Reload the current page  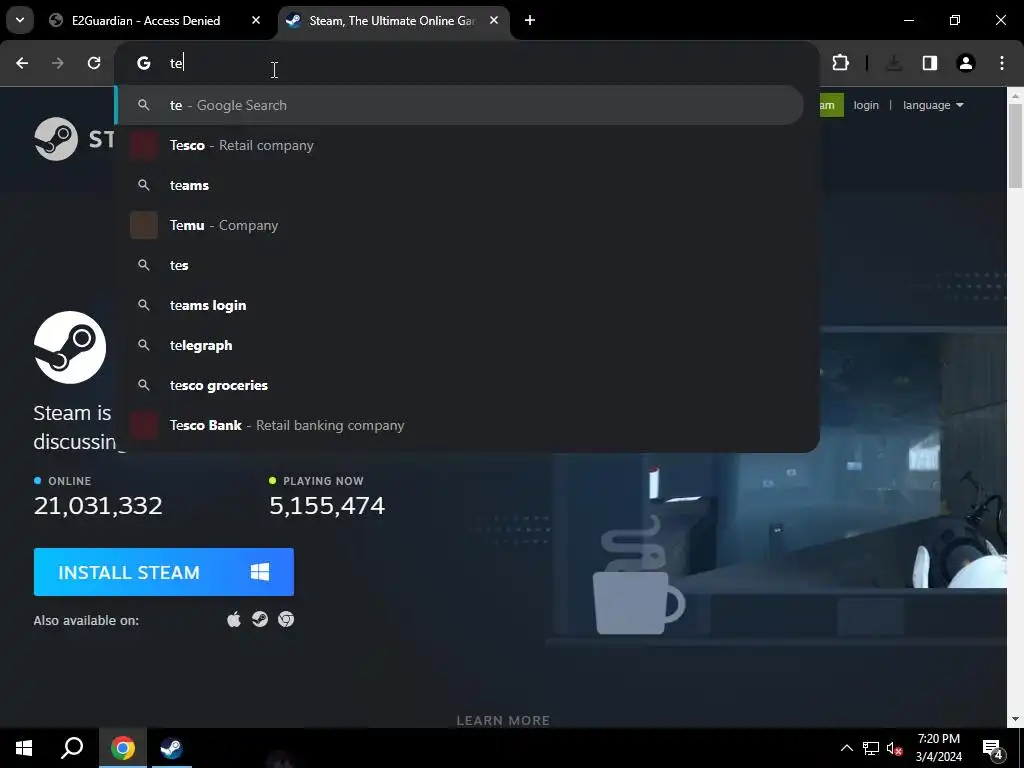click(94, 63)
